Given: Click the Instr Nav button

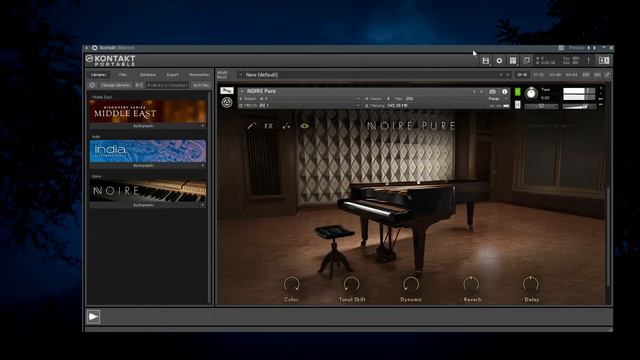Looking at the screenshot, I should coord(201,85).
